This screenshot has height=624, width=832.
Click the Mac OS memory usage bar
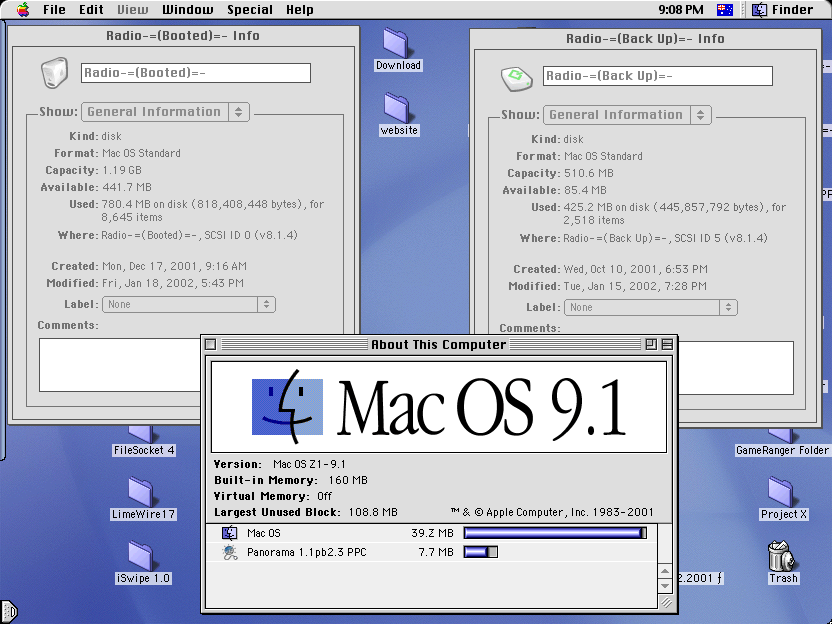point(555,533)
